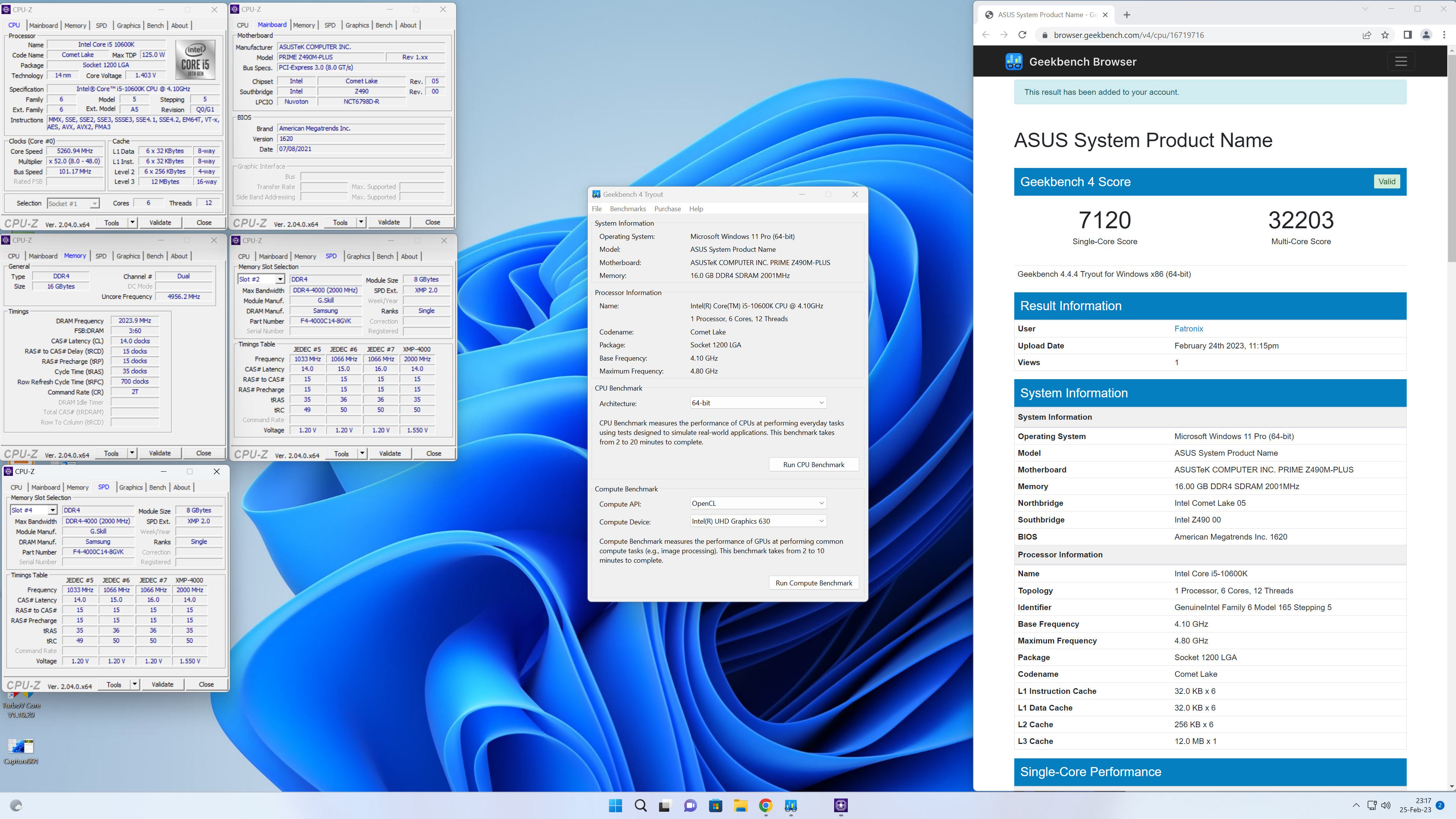Click Validate in the top-left CPU-Z window

click(160, 222)
